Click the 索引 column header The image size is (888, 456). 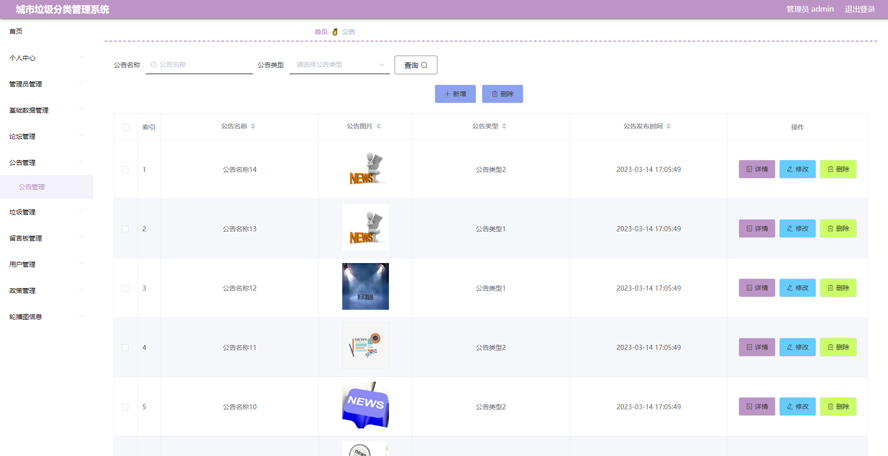[148, 127]
